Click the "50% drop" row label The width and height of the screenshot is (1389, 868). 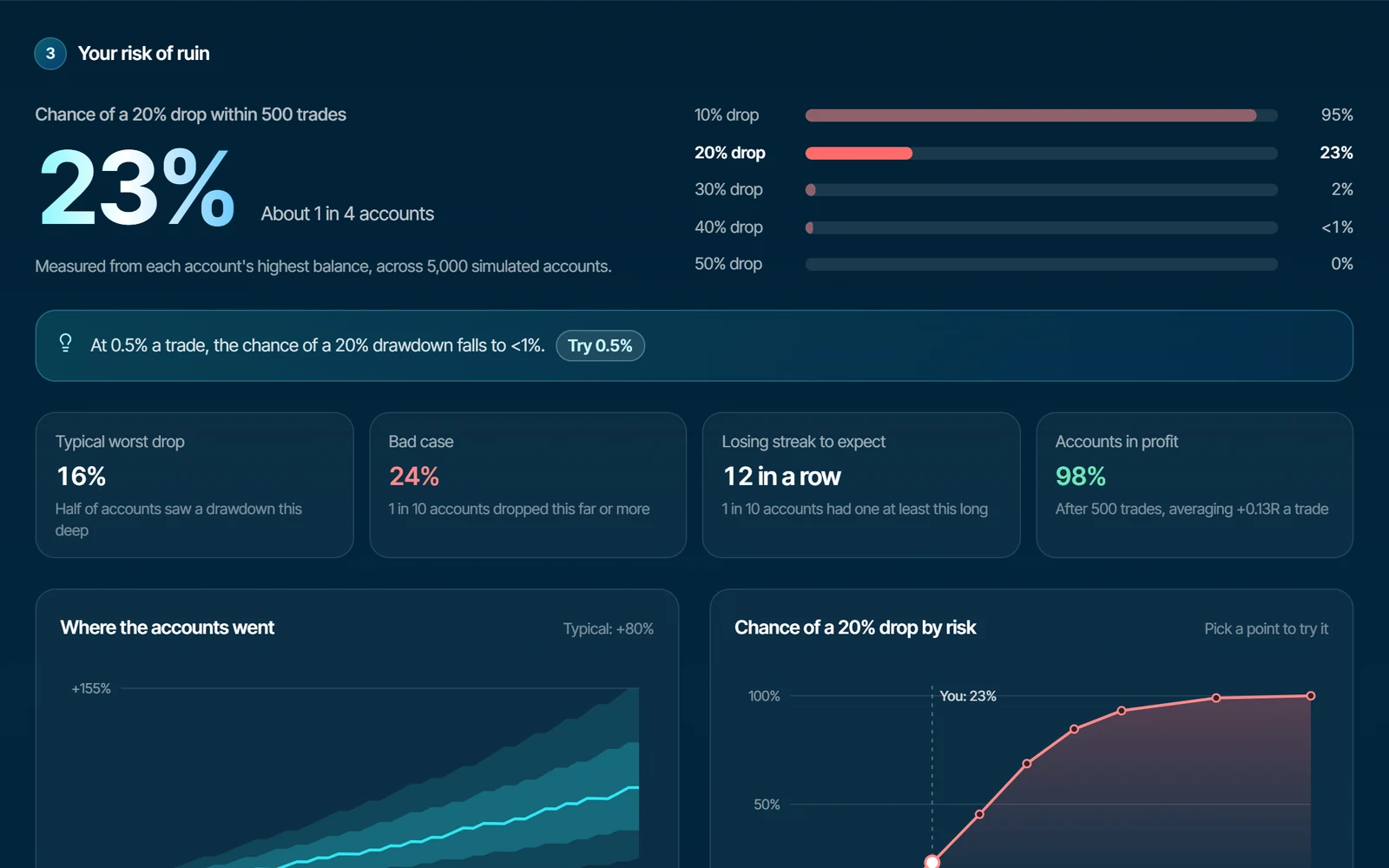(728, 264)
